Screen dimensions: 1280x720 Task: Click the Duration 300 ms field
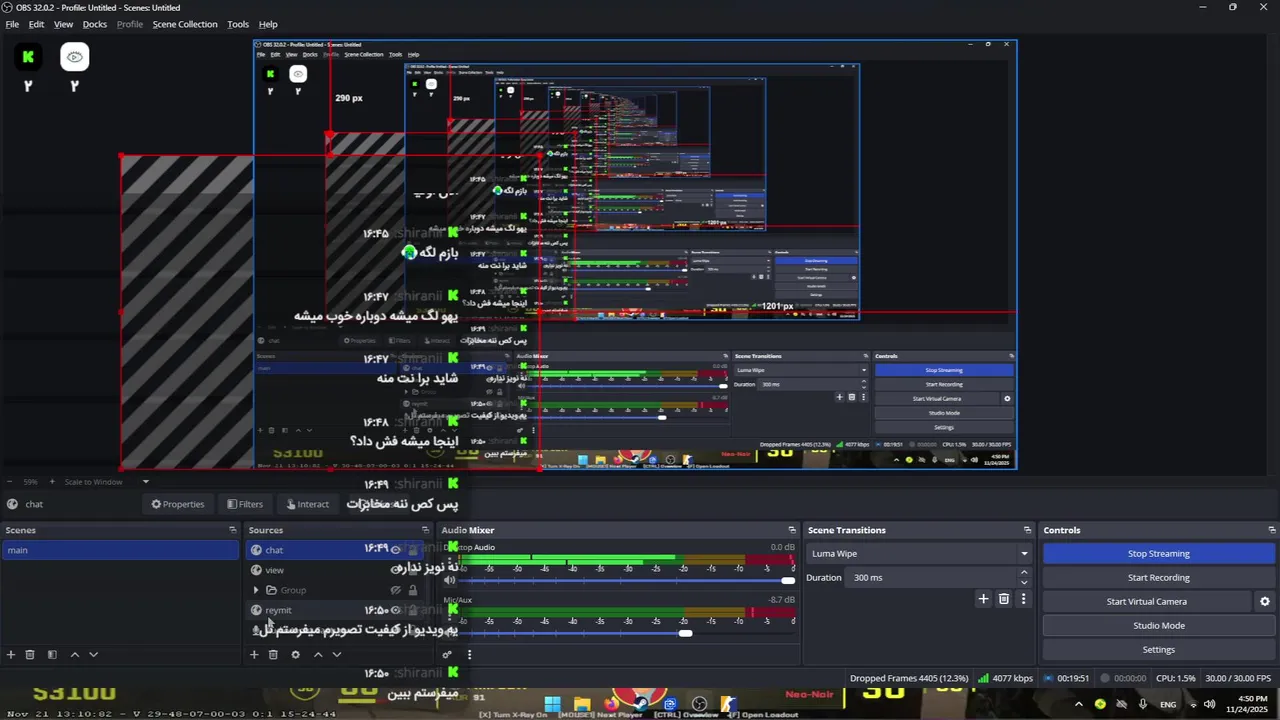click(x=932, y=577)
